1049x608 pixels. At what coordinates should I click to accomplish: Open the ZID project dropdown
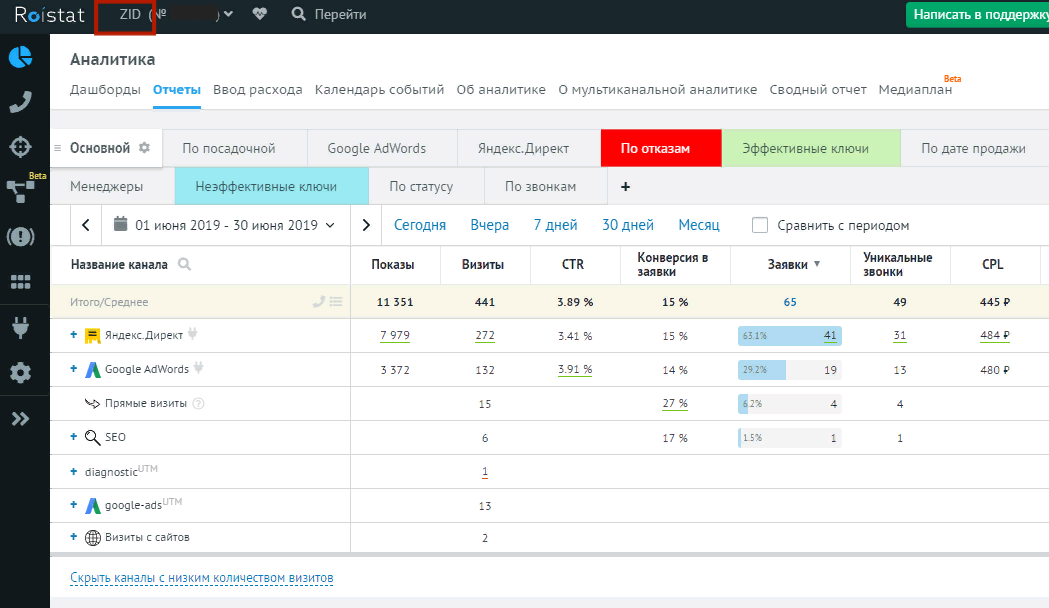(x=176, y=14)
